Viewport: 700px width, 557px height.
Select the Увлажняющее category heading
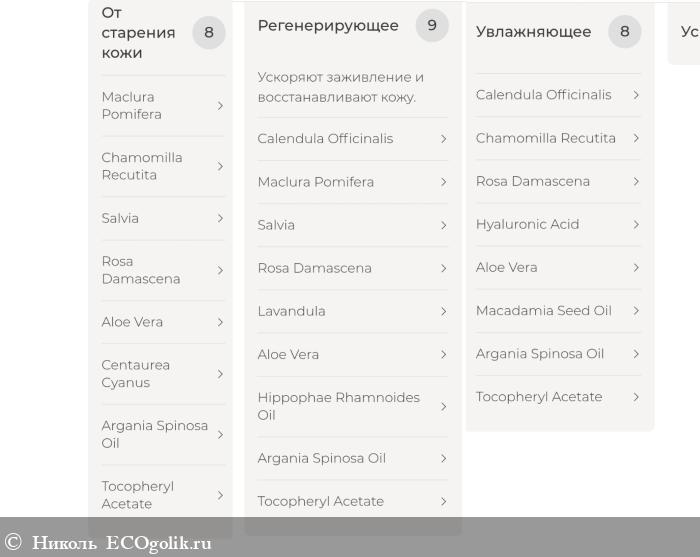point(533,32)
